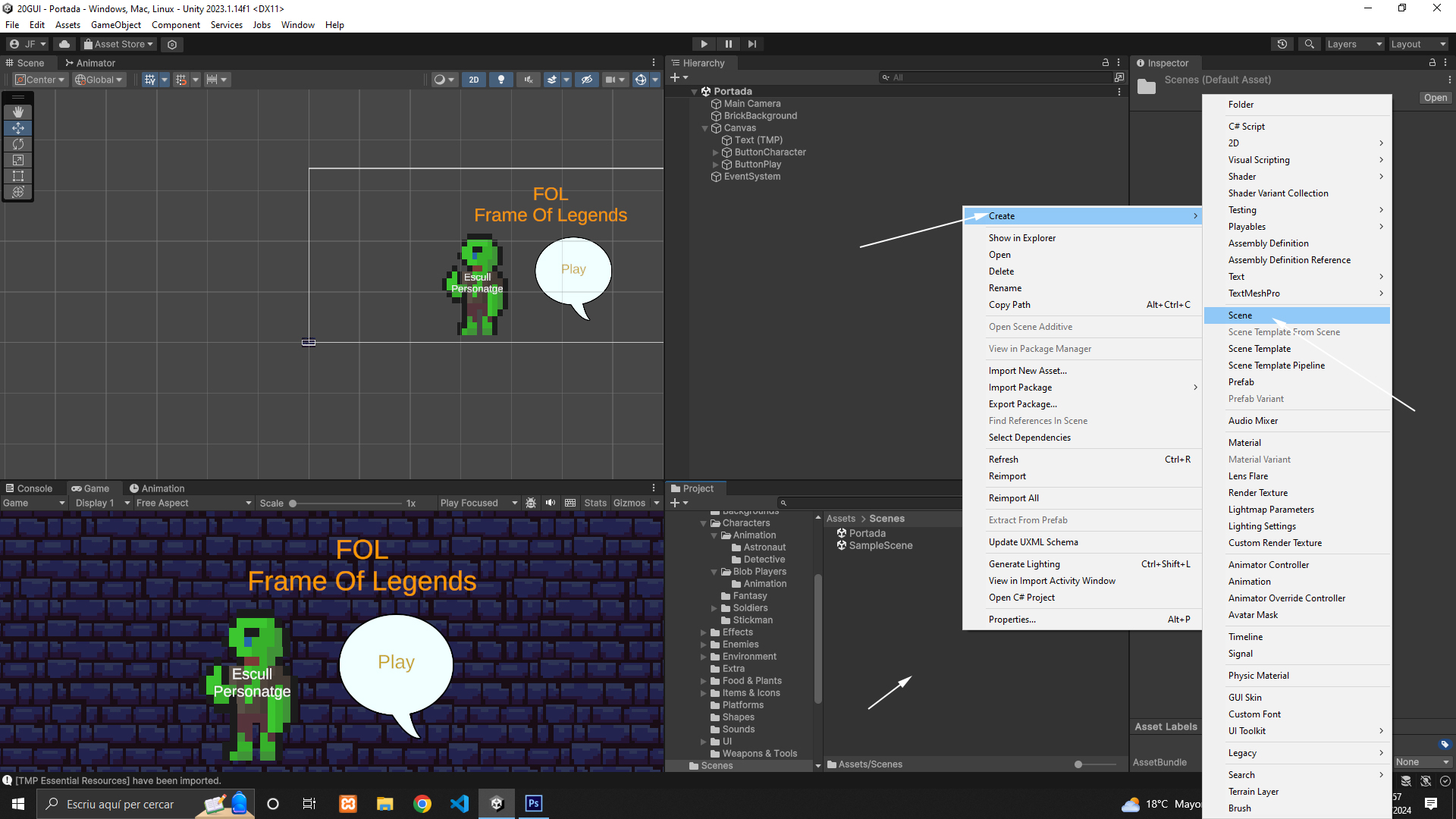The width and height of the screenshot is (1456, 819).
Task: Select the SampleScene asset in the Project
Action: pos(880,545)
